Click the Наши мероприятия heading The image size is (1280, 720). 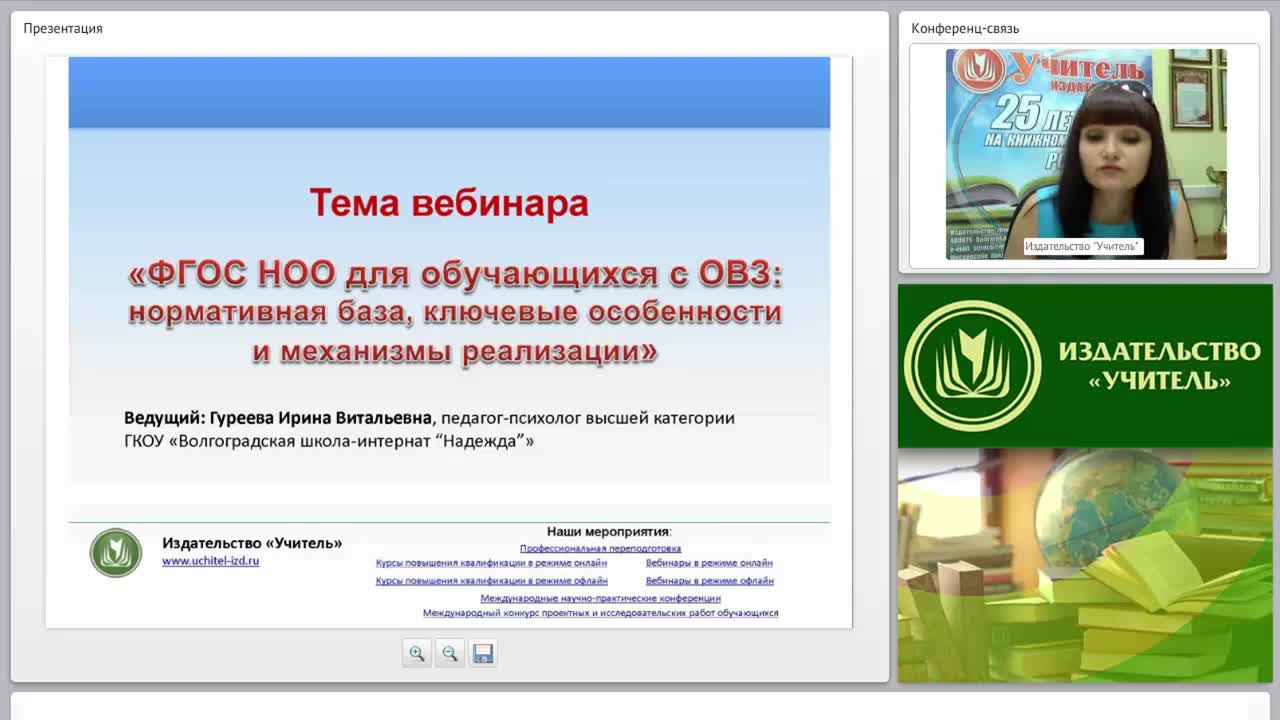pos(609,531)
